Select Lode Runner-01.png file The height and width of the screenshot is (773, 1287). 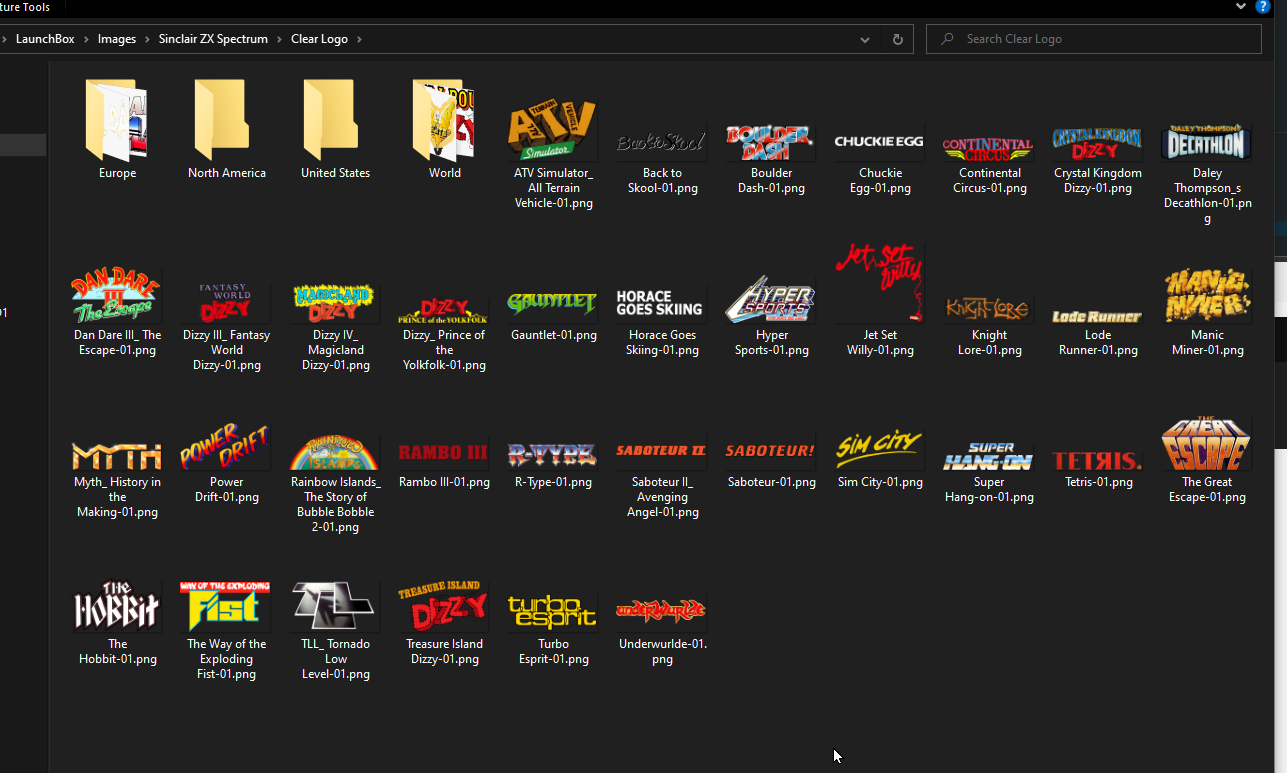point(1098,332)
